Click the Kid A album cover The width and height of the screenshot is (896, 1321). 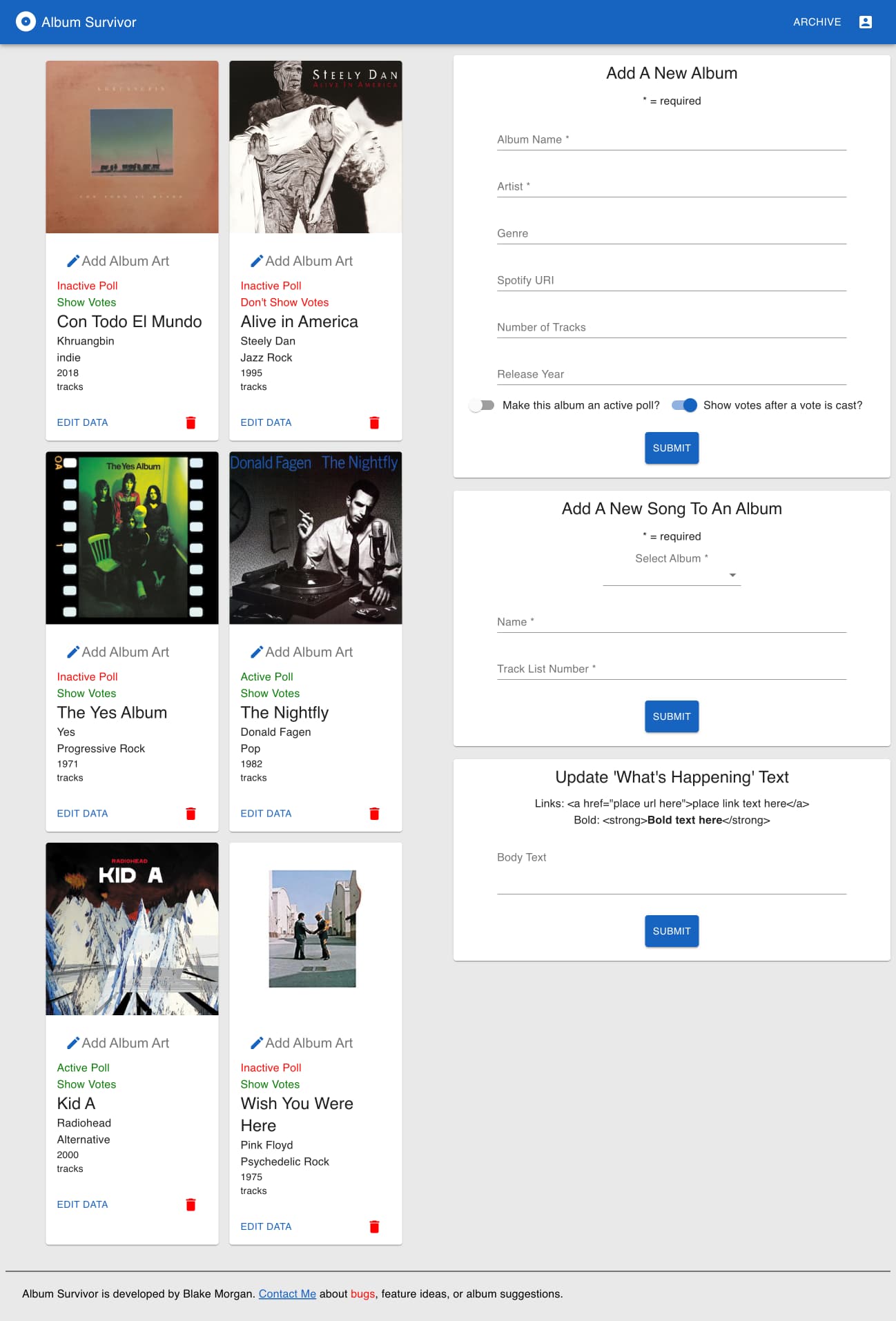pyautogui.click(x=132, y=929)
